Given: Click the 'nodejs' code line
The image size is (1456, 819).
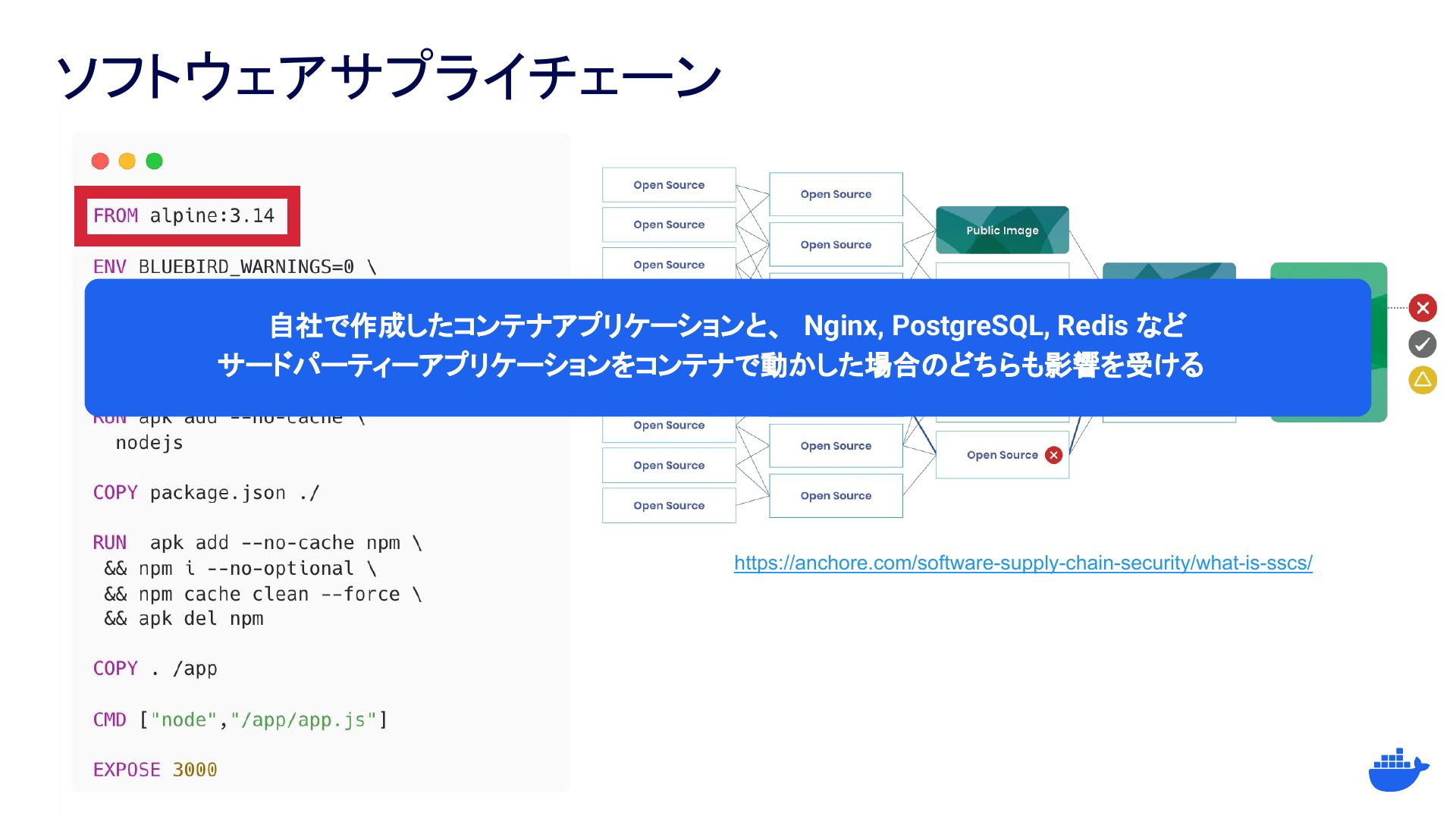Looking at the screenshot, I should [x=149, y=443].
